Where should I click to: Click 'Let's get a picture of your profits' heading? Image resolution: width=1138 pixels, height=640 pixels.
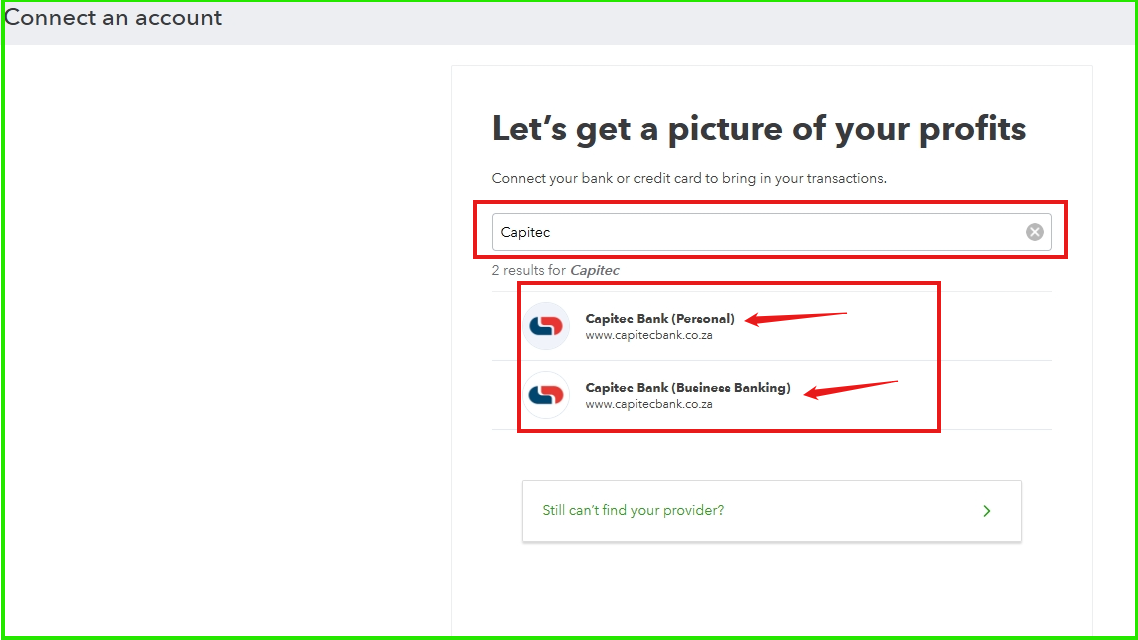(x=759, y=129)
